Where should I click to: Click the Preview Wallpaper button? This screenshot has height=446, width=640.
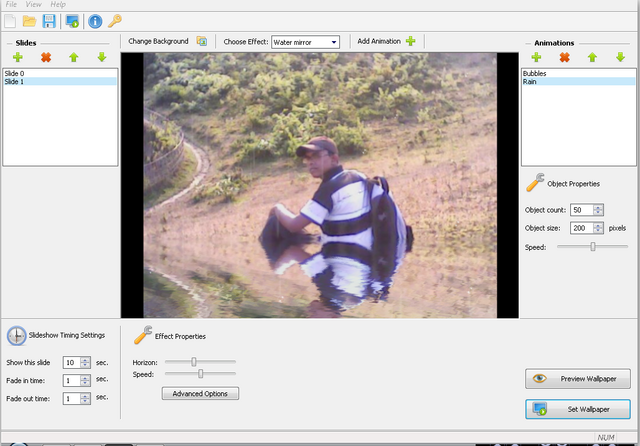point(578,379)
